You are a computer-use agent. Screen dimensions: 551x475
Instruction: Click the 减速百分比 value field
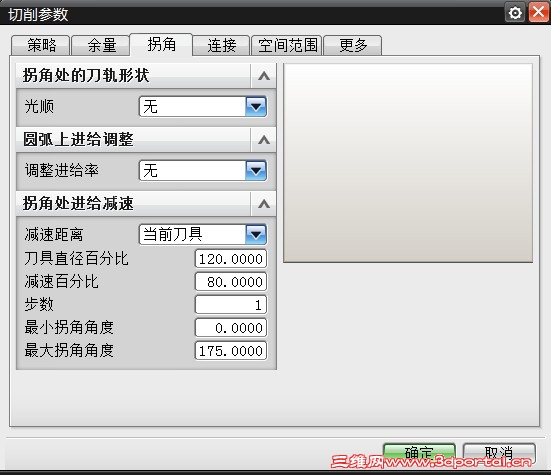(x=231, y=282)
